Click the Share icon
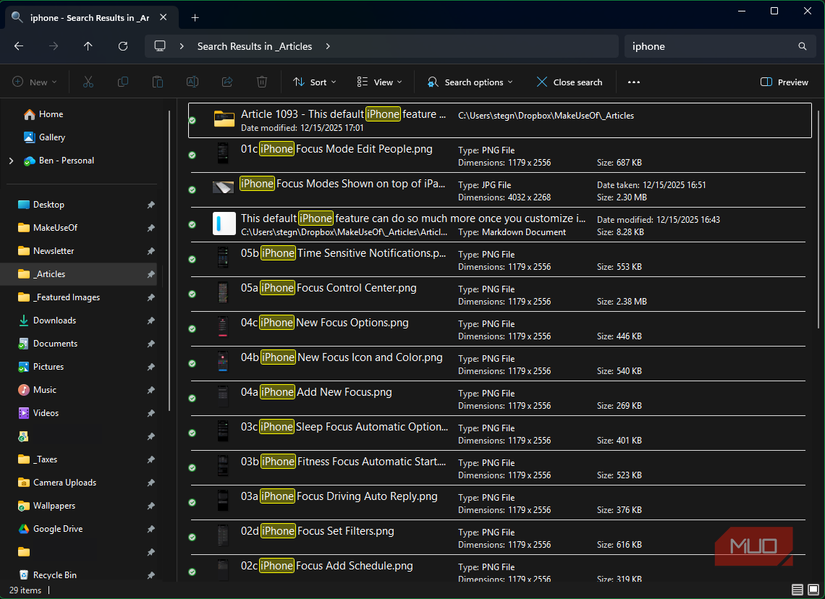This screenshot has width=825, height=599. point(227,82)
